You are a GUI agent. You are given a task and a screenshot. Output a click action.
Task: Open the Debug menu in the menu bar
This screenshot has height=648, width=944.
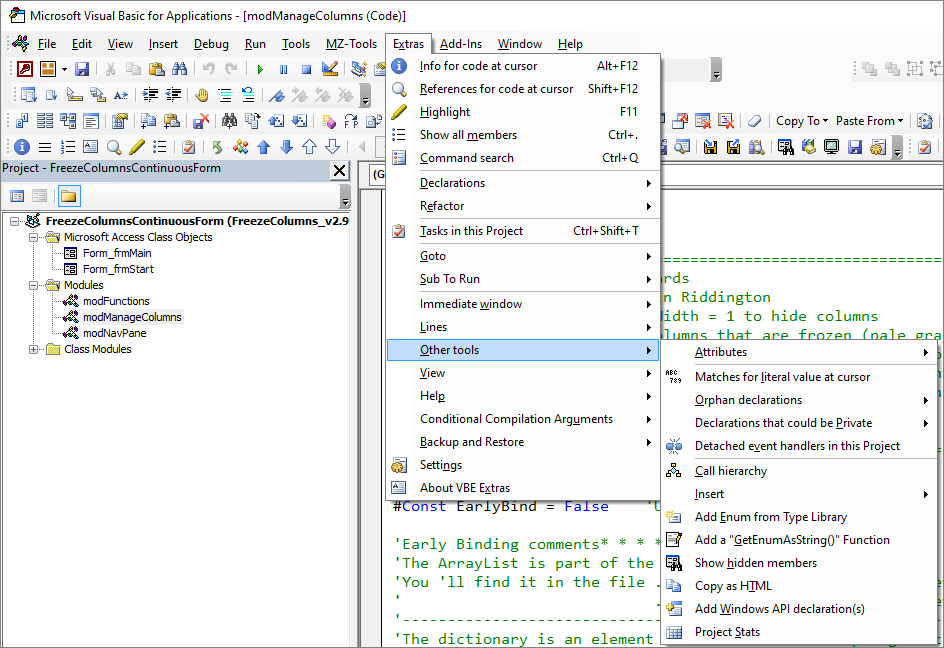(211, 44)
